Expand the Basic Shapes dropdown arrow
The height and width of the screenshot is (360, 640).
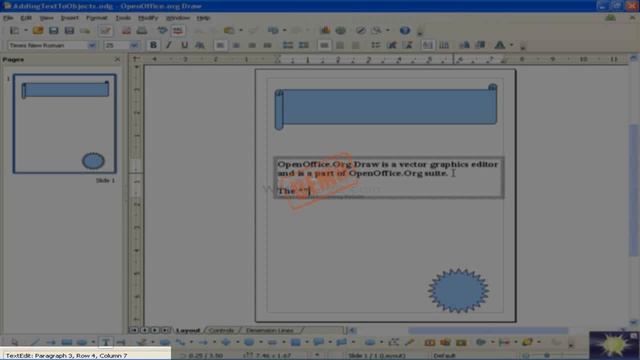pyautogui.click(x=237, y=342)
